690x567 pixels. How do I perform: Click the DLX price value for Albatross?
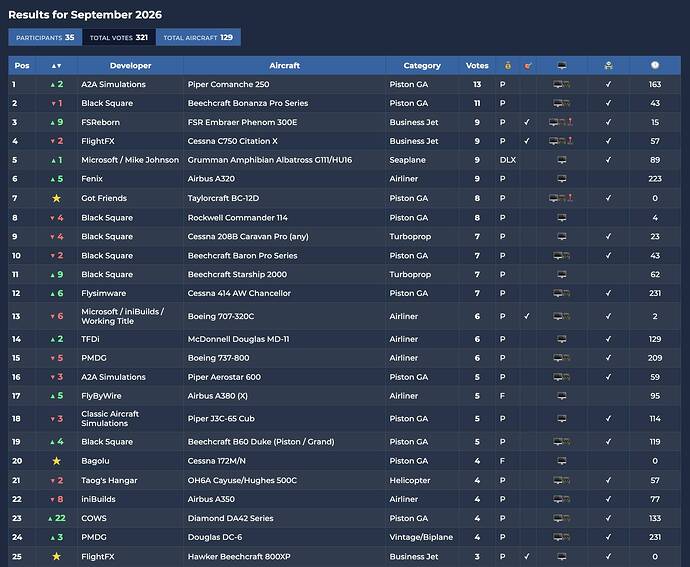click(x=508, y=160)
